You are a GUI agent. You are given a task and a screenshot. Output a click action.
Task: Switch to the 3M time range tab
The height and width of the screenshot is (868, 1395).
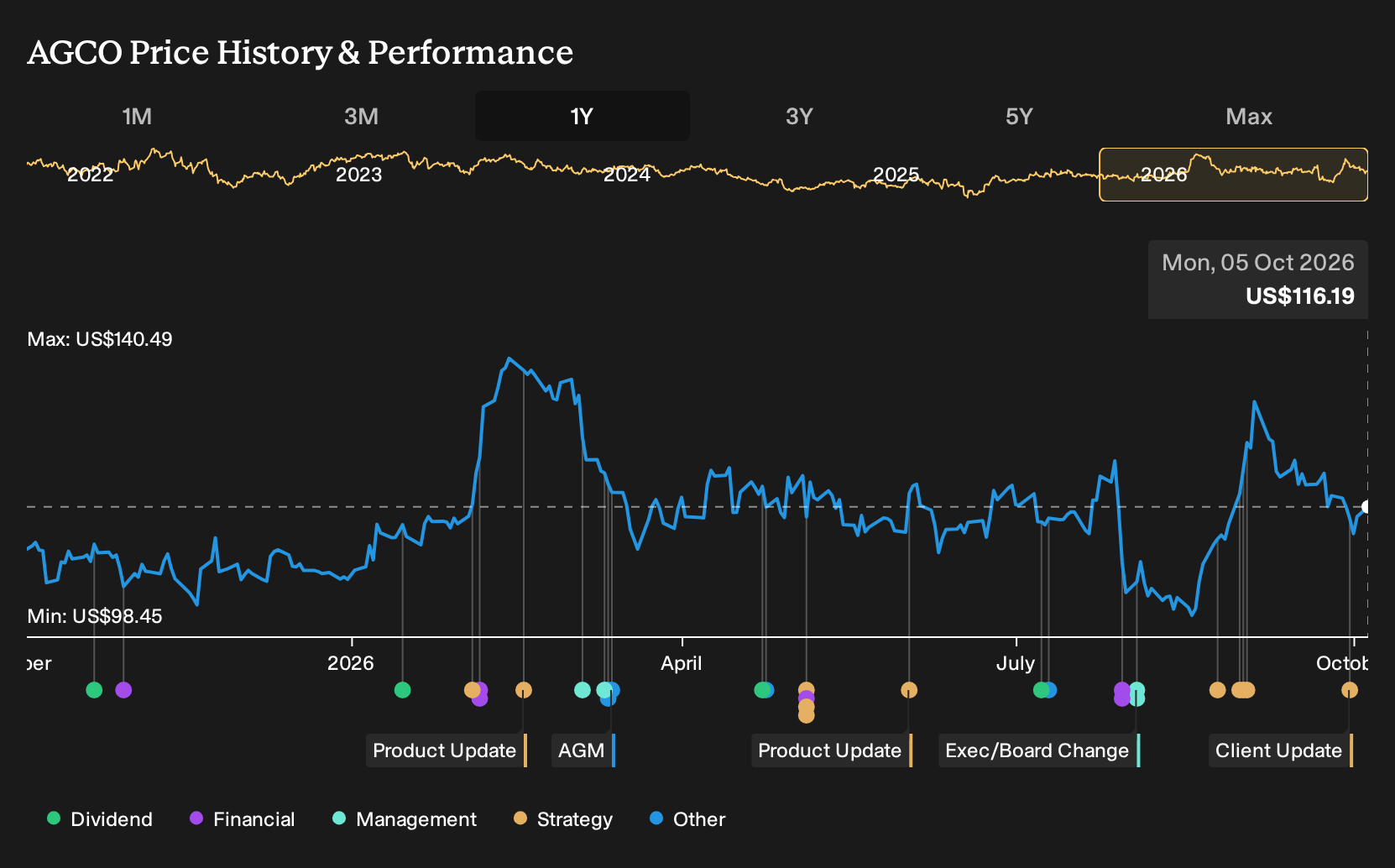click(x=361, y=116)
